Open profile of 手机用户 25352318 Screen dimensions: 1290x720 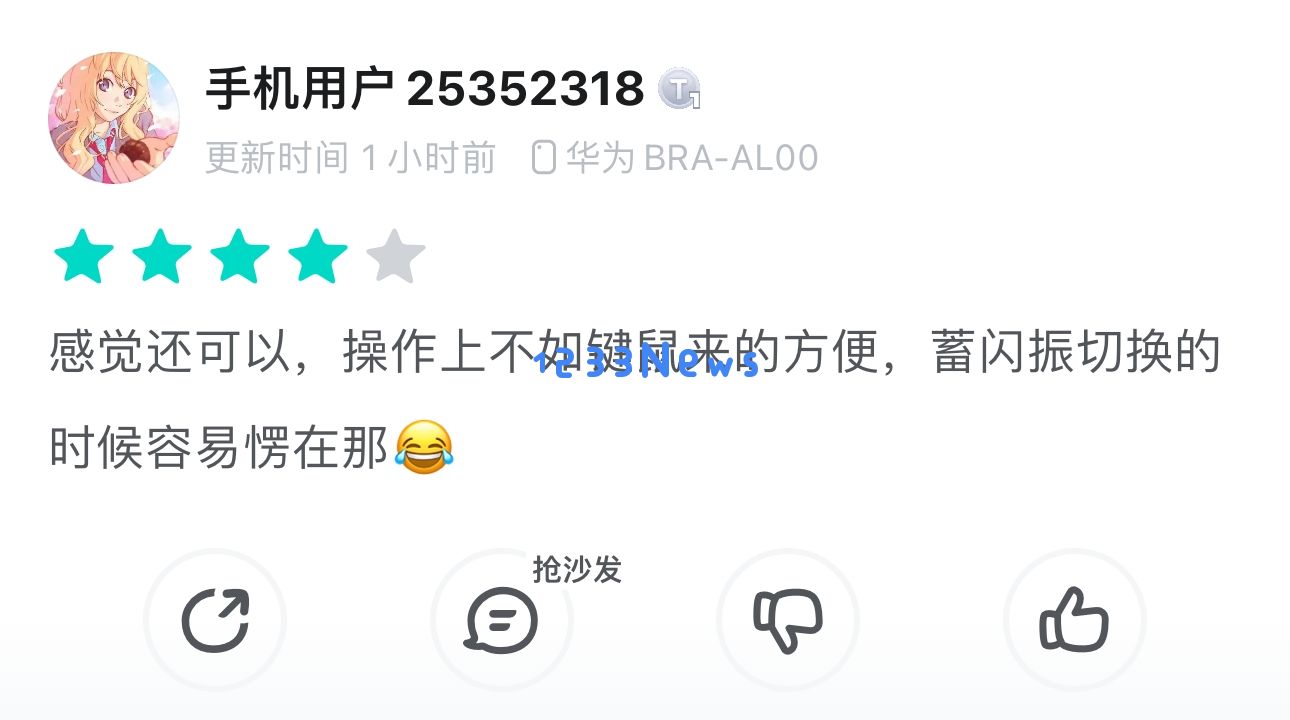click(425, 90)
